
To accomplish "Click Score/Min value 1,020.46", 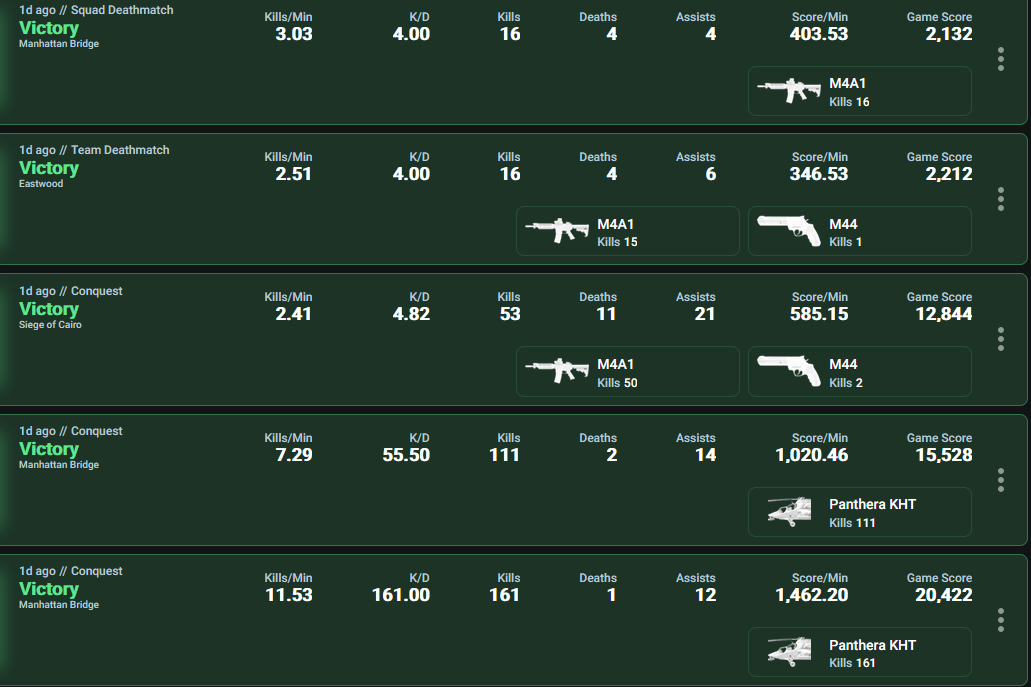I will [811, 455].
